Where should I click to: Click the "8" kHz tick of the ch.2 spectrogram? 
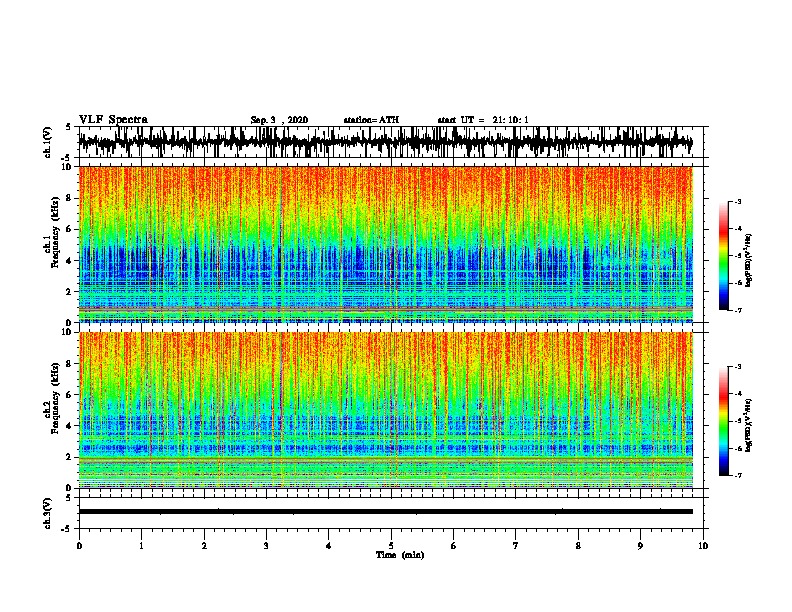[69, 364]
